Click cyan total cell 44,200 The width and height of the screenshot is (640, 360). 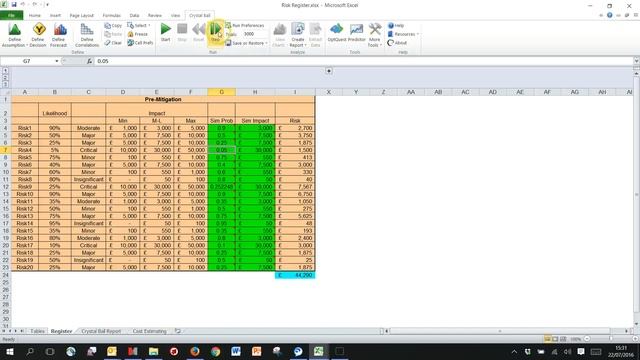point(295,275)
